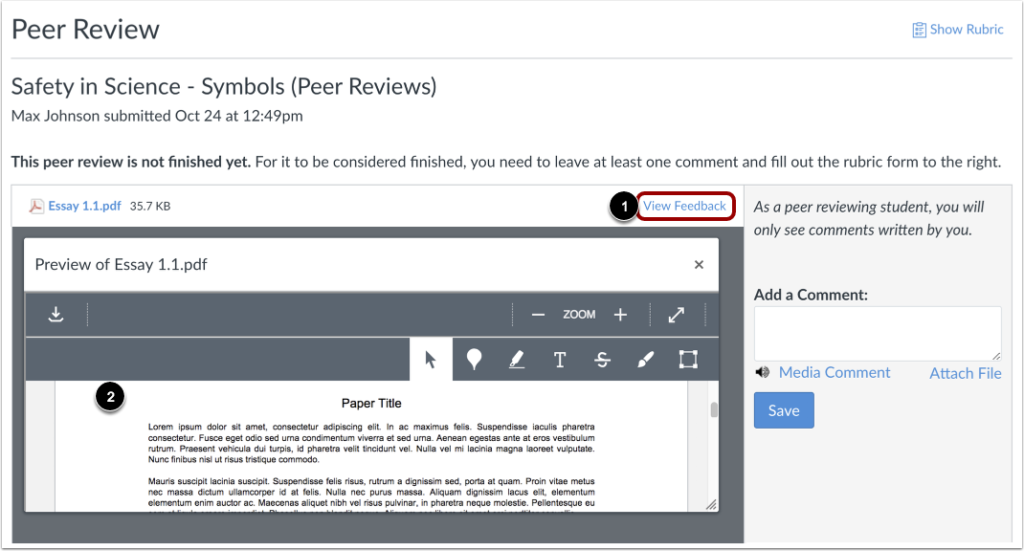Screen dimensions: 1024x551
Task: Select the point annotation pin tool
Action: click(474, 360)
